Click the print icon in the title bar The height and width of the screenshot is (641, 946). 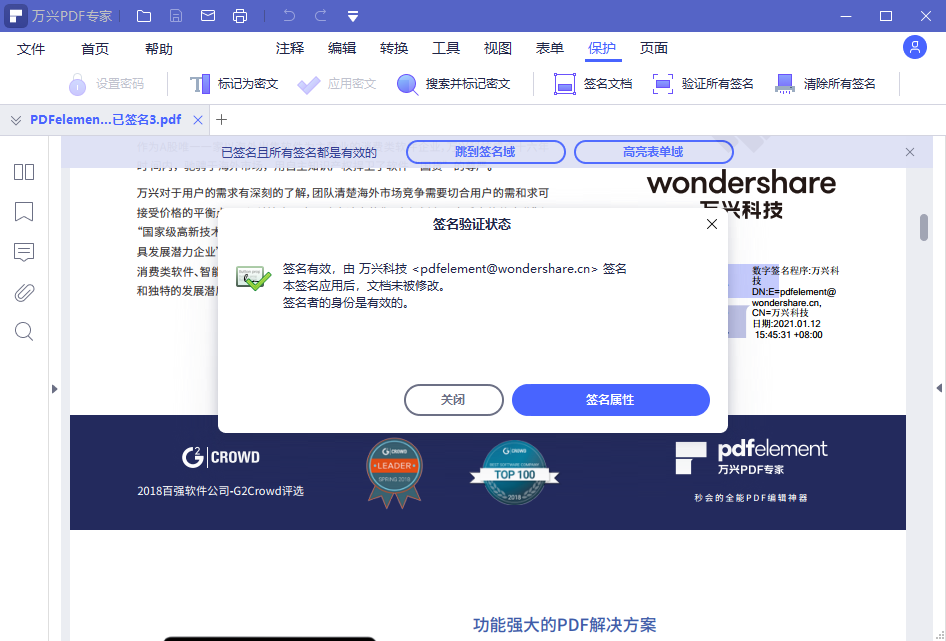coord(240,15)
